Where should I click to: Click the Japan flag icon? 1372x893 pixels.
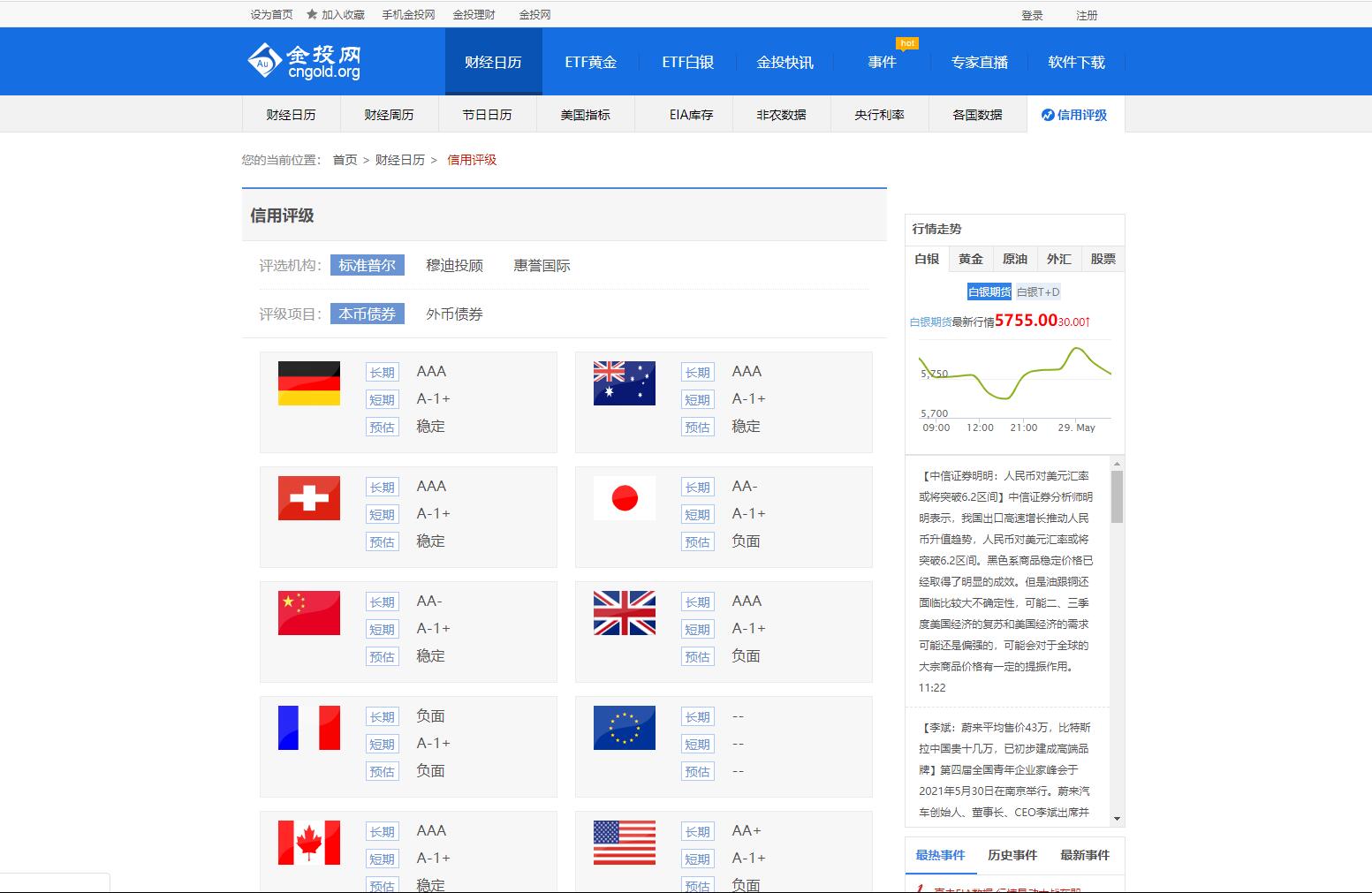[625, 497]
